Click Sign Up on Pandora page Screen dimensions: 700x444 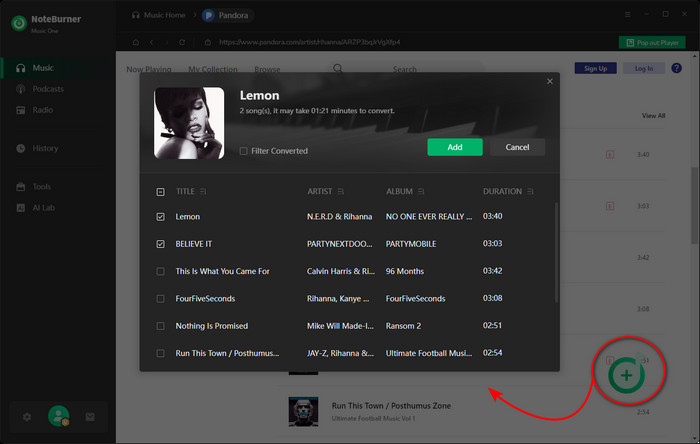[596, 68]
